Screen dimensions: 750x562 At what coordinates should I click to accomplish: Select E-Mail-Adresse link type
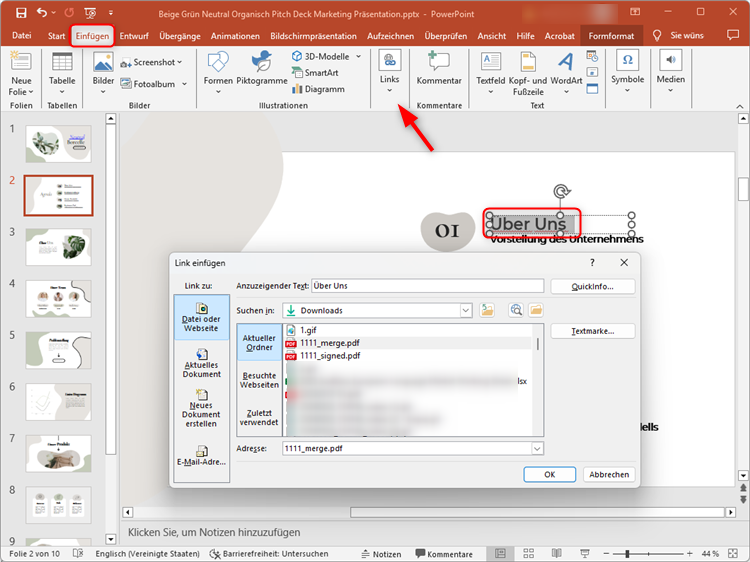point(201,456)
